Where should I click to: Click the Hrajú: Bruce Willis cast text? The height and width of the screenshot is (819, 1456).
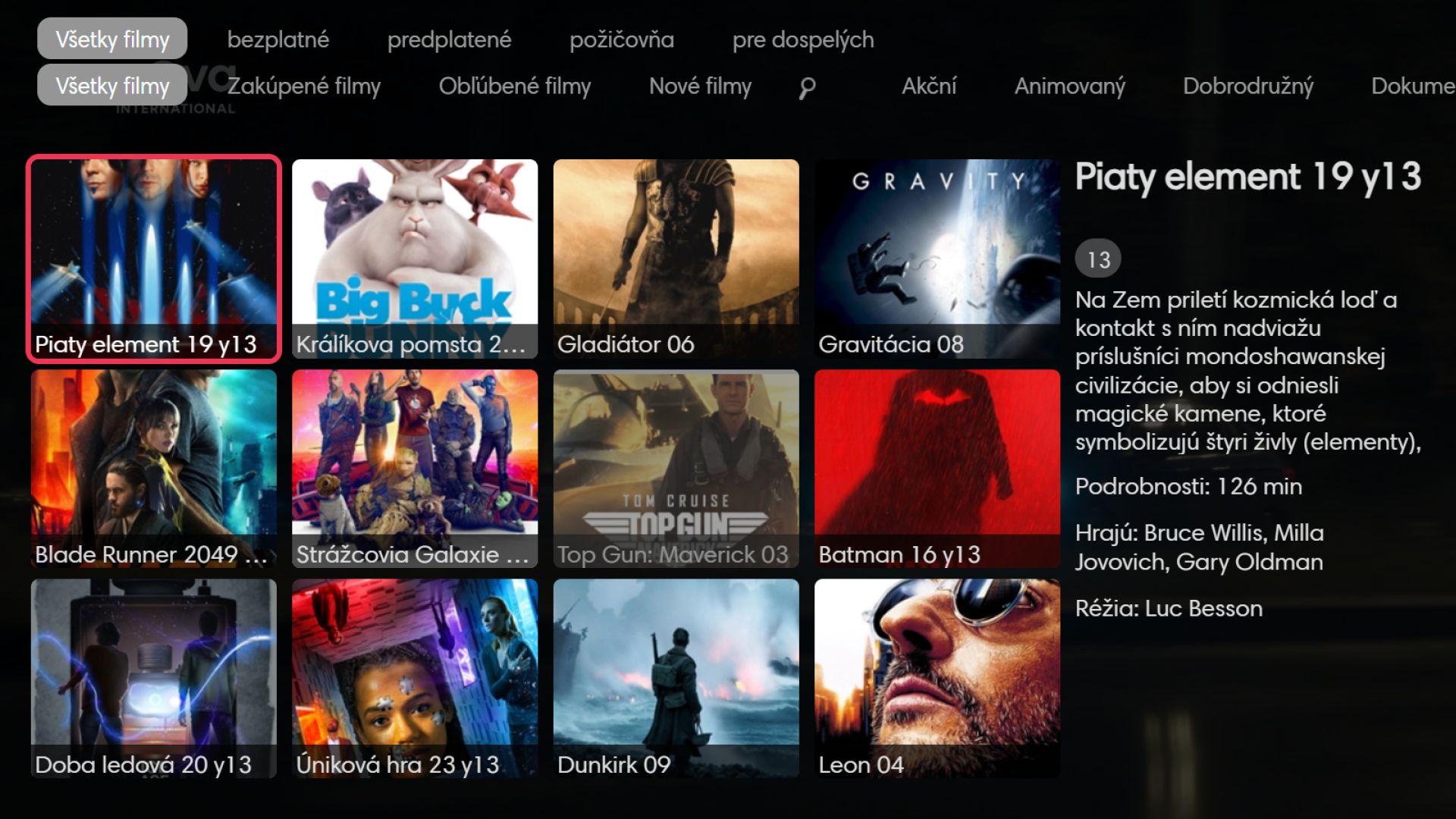(x=1200, y=547)
